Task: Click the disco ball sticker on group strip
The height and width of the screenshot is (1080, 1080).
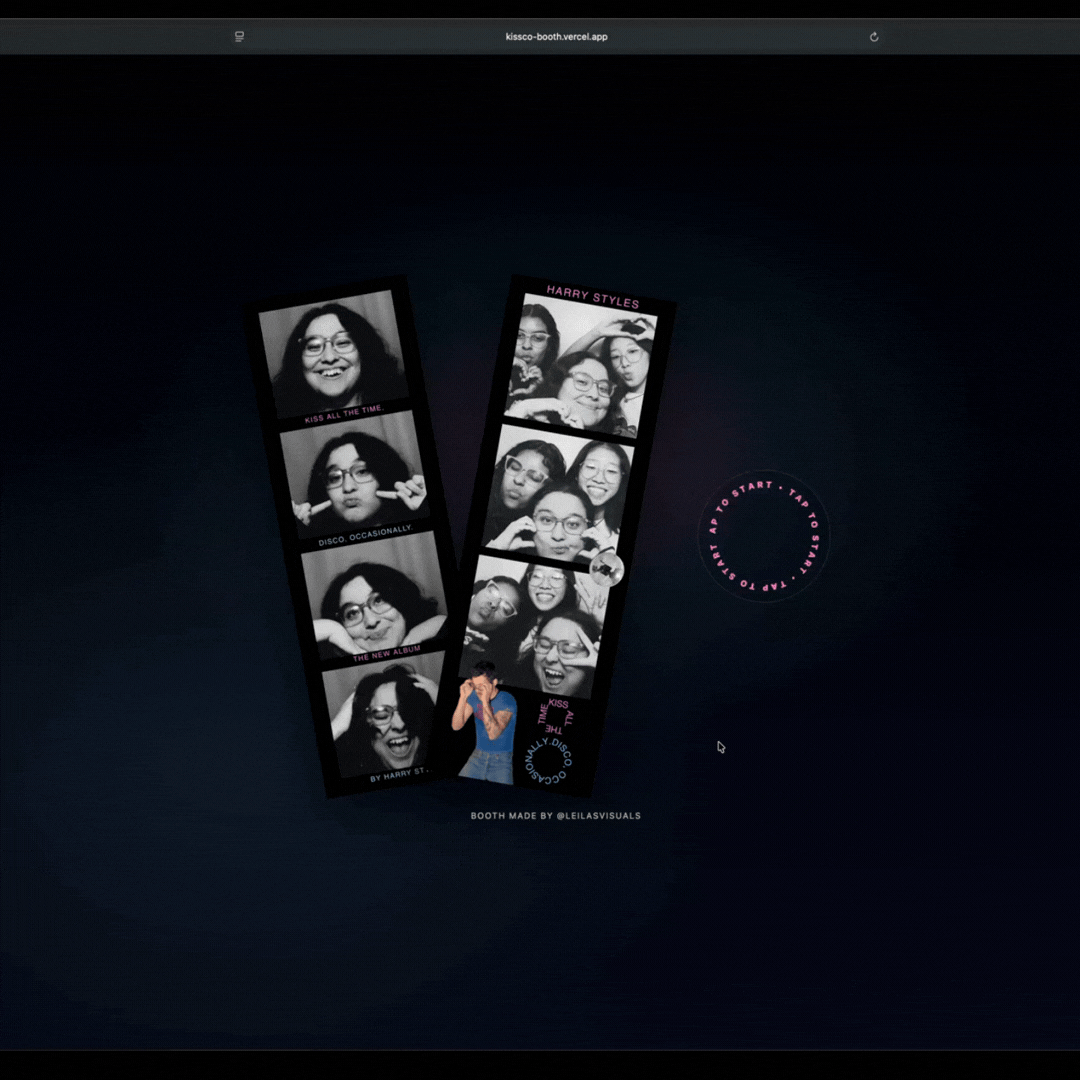Action: [x=607, y=569]
